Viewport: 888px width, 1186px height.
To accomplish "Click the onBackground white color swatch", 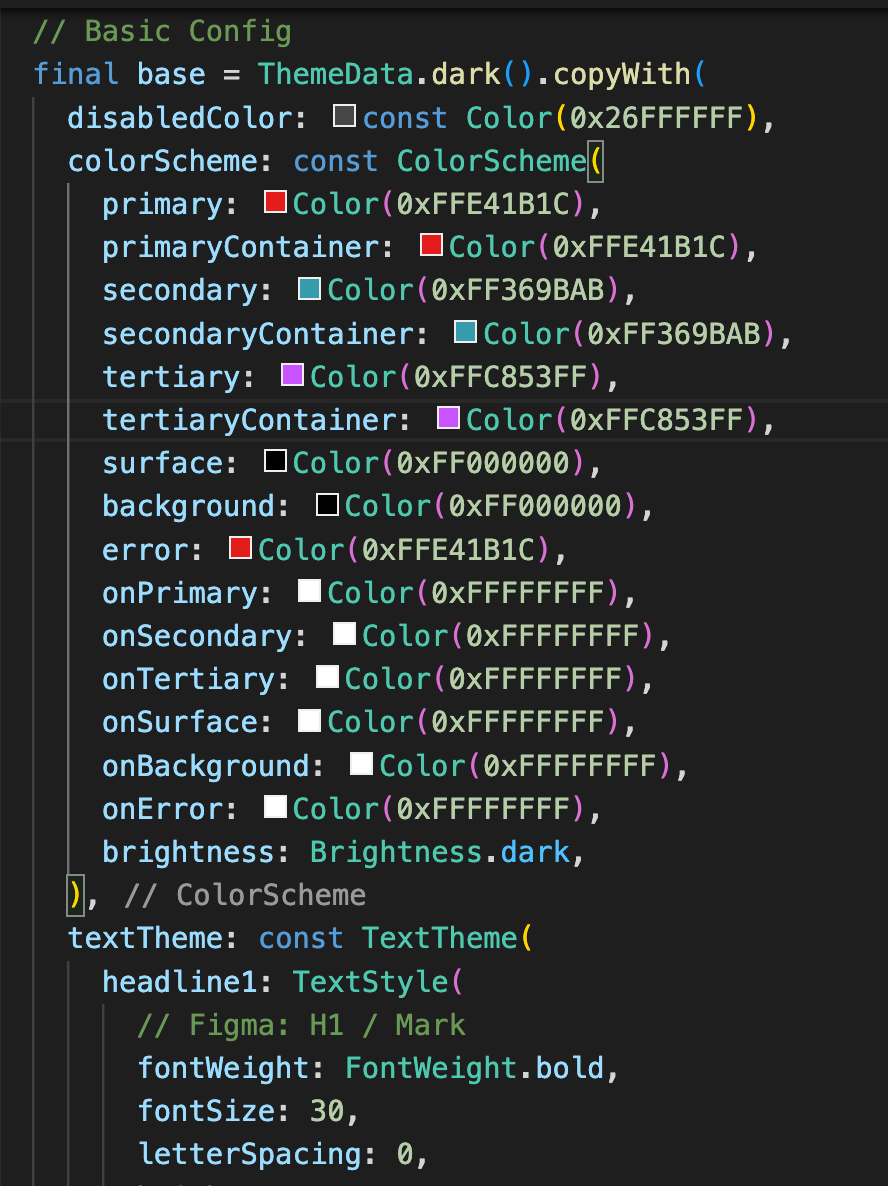I will tap(362, 764).
